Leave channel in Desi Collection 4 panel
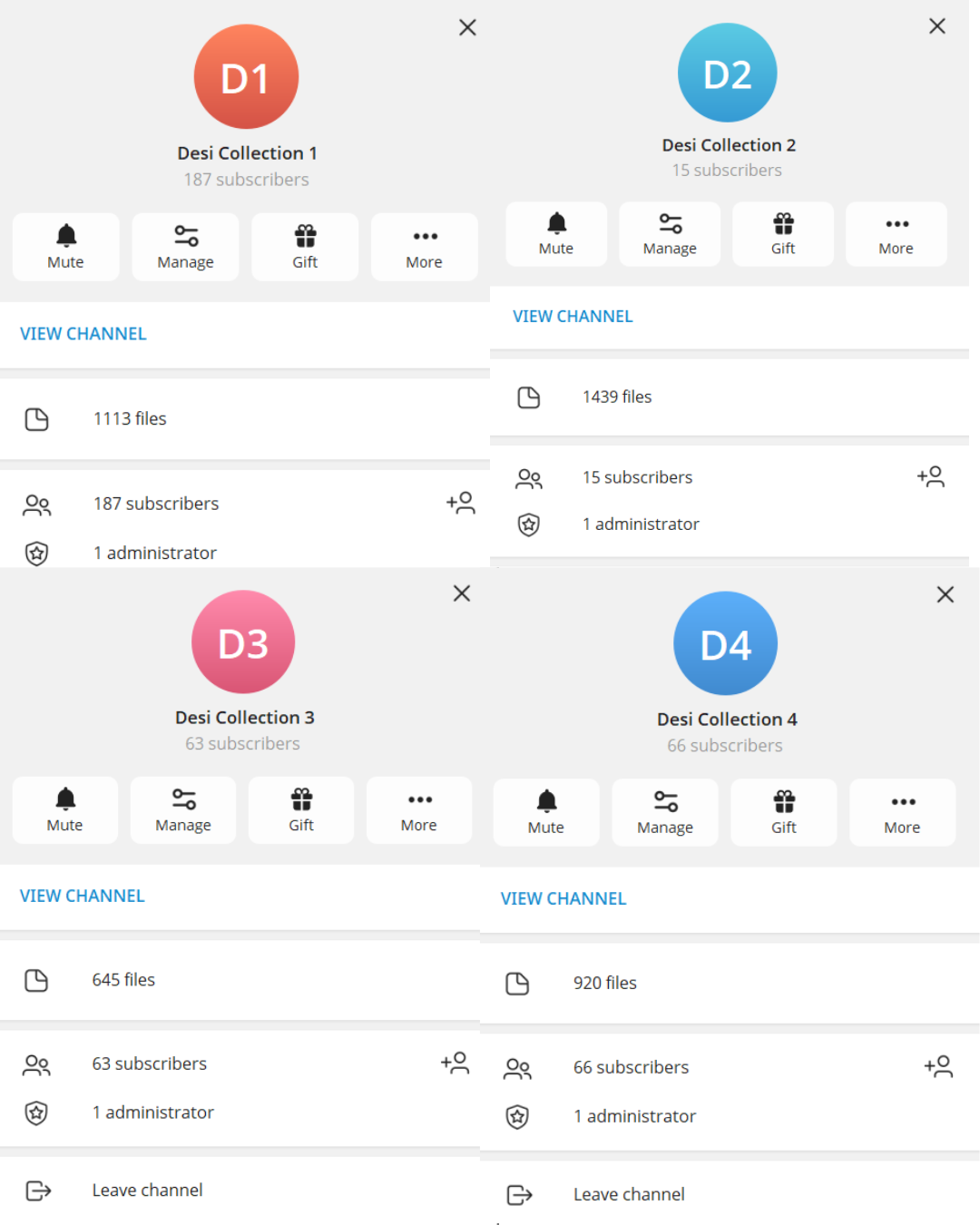Image resolution: width=980 pixels, height=1225 pixels. pos(730,1194)
